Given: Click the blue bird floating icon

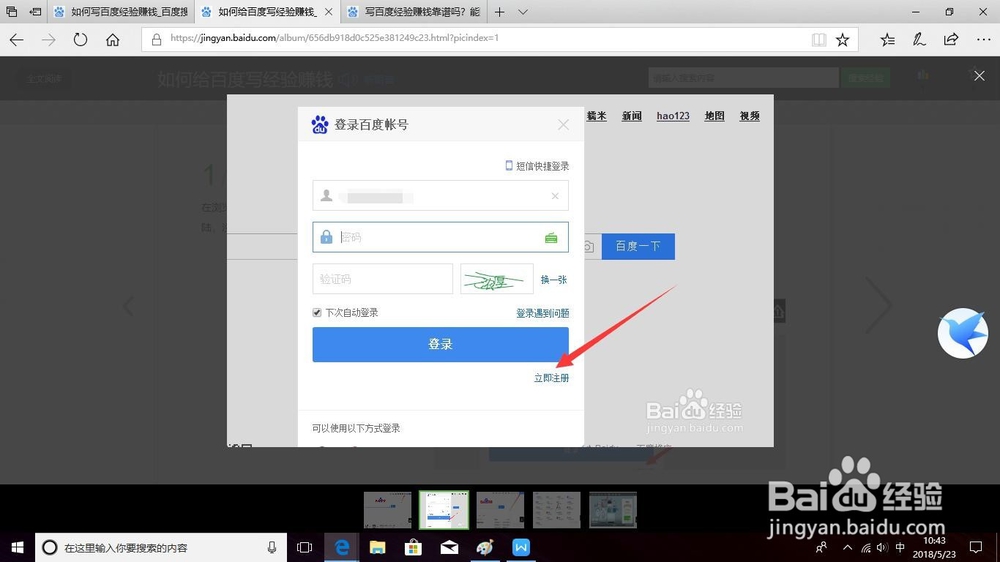Looking at the screenshot, I should [x=962, y=333].
